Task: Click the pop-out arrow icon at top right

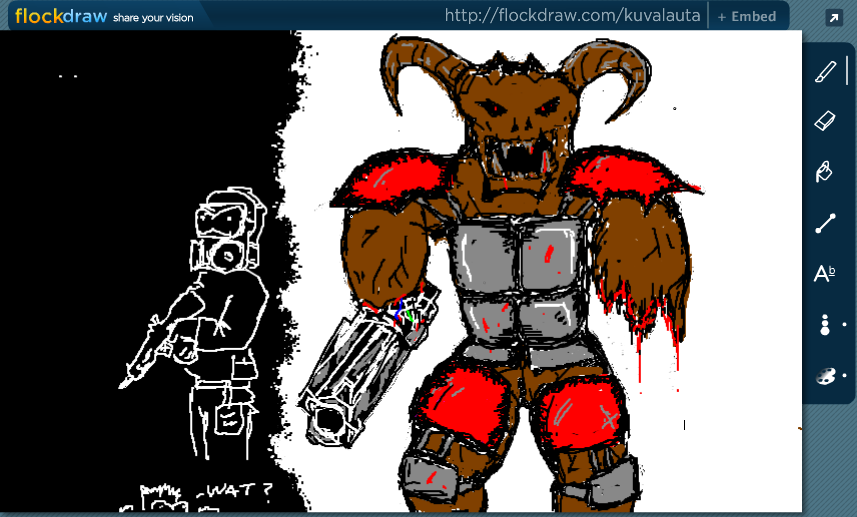Action: (833, 17)
